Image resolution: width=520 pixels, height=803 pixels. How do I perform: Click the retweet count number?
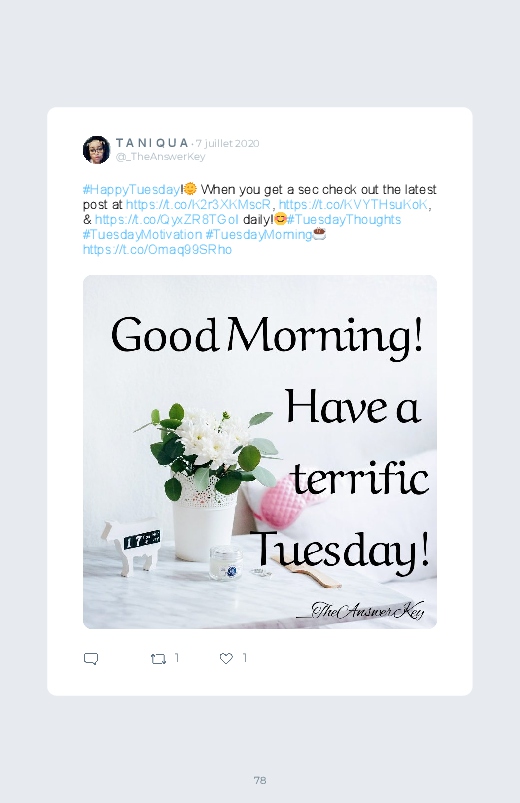tap(177, 658)
